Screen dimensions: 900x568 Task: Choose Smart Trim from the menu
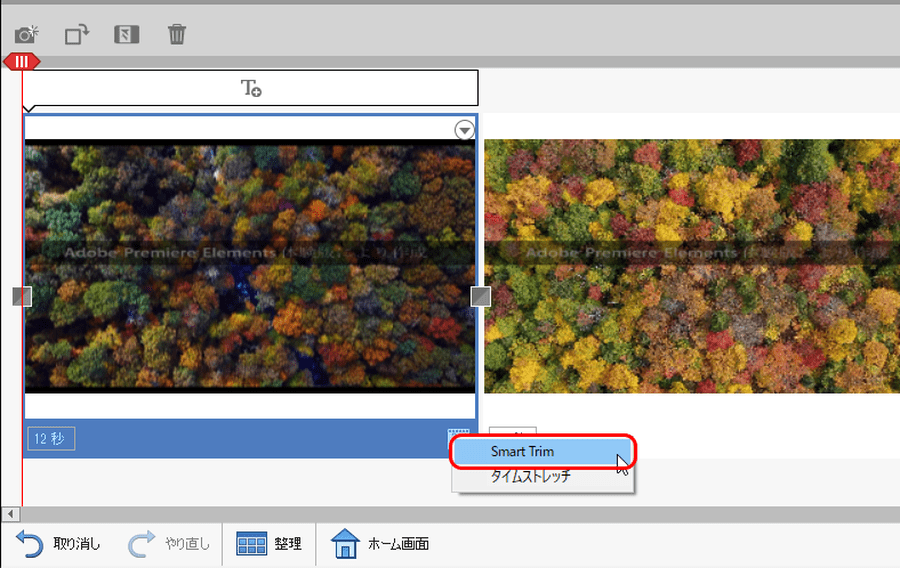tap(542, 452)
